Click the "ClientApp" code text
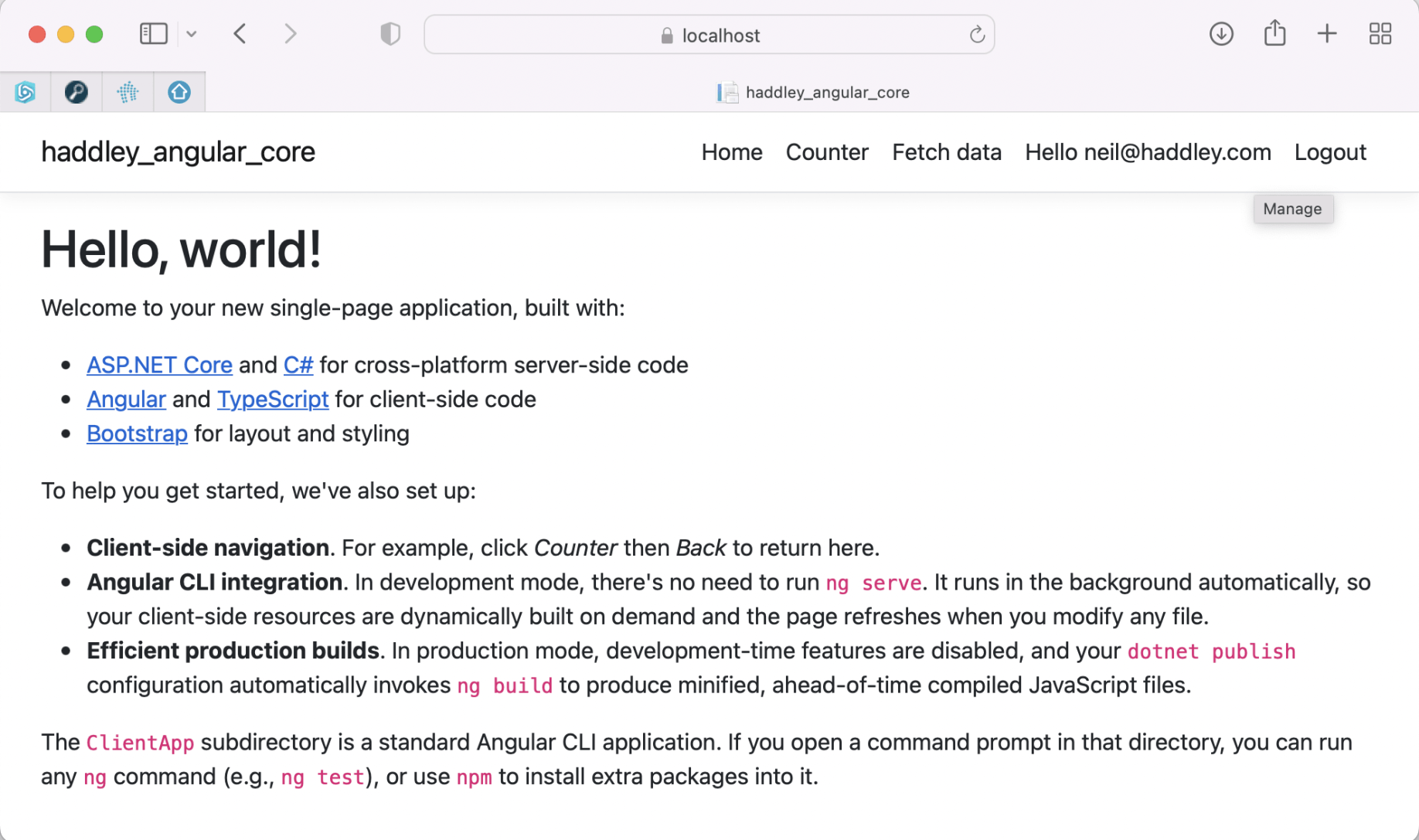 140,743
